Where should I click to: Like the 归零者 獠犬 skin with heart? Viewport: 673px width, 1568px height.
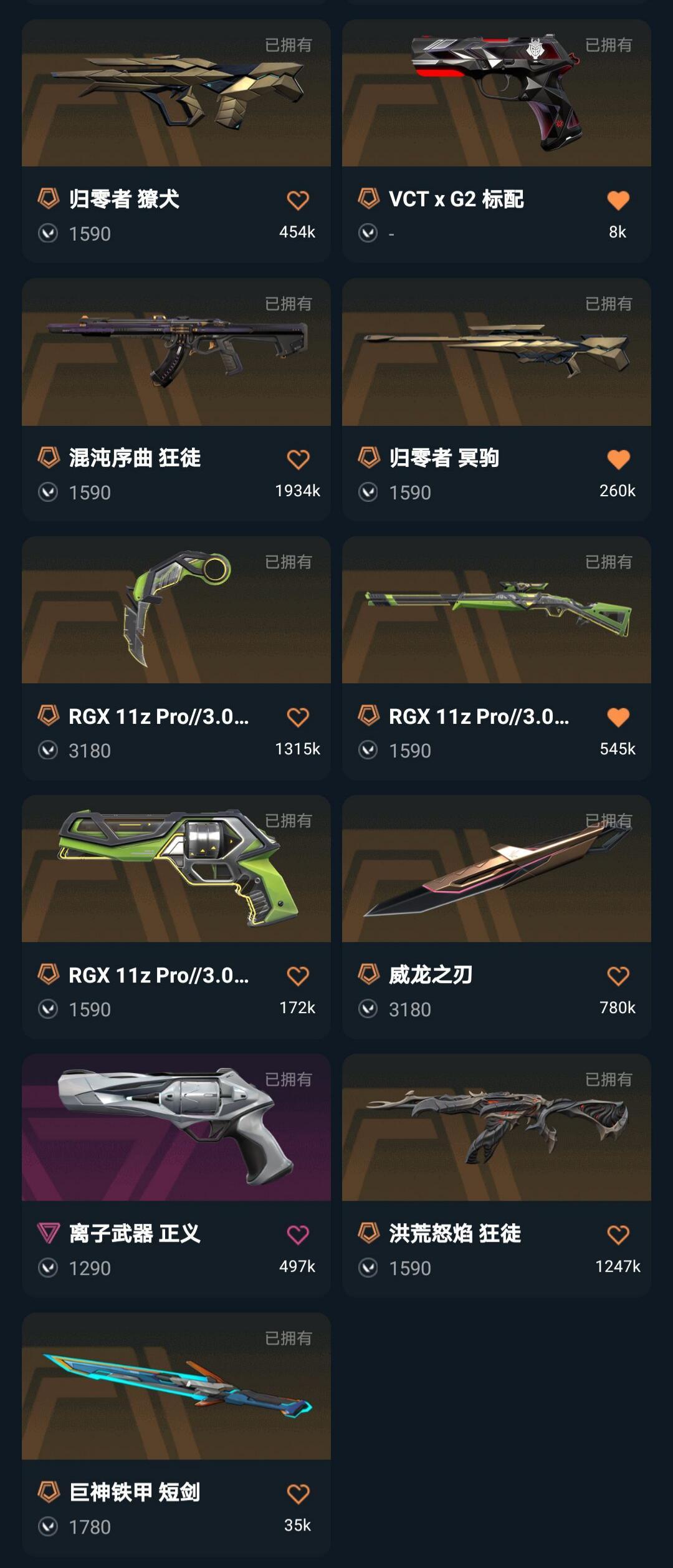[298, 200]
